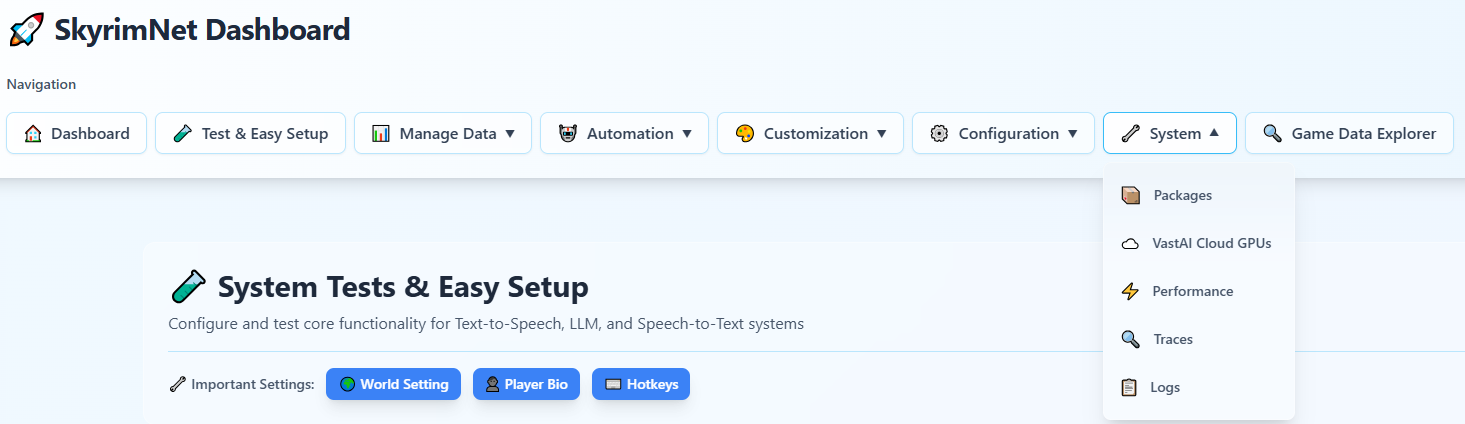
Task: Click the rocket logo icon
Action: point(27,30)
